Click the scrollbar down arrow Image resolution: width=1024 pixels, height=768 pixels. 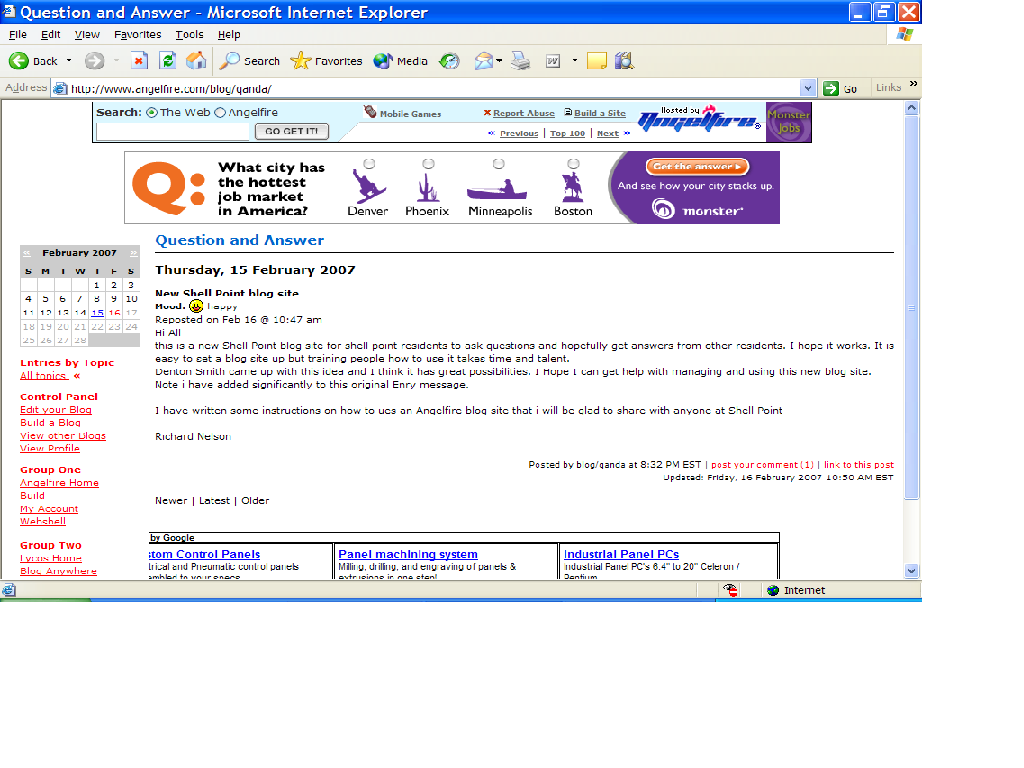click(912, 571)
